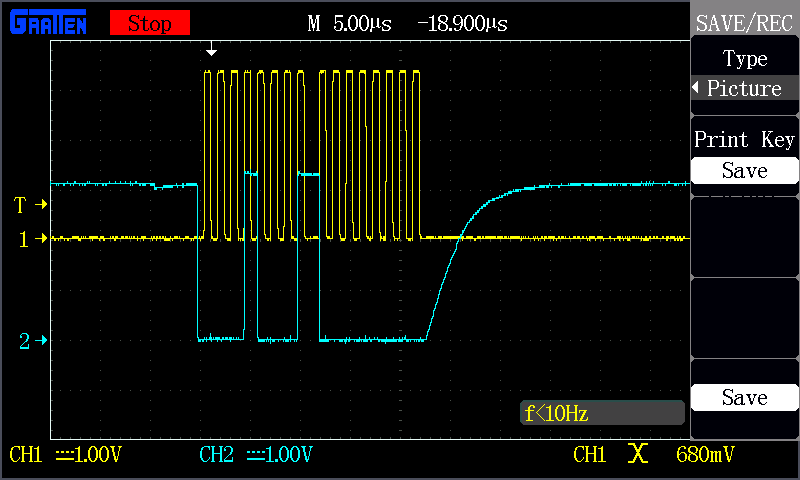The image size is (800, 480).
Task: Click the CH1 trigger source label
Action: pos(589,454)
